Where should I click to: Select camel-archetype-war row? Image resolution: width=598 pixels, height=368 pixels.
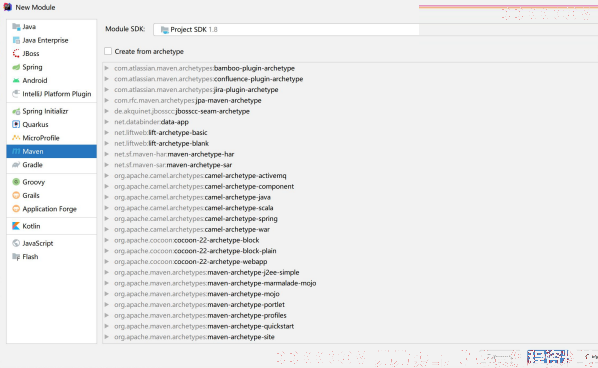(x=350, y=230)
